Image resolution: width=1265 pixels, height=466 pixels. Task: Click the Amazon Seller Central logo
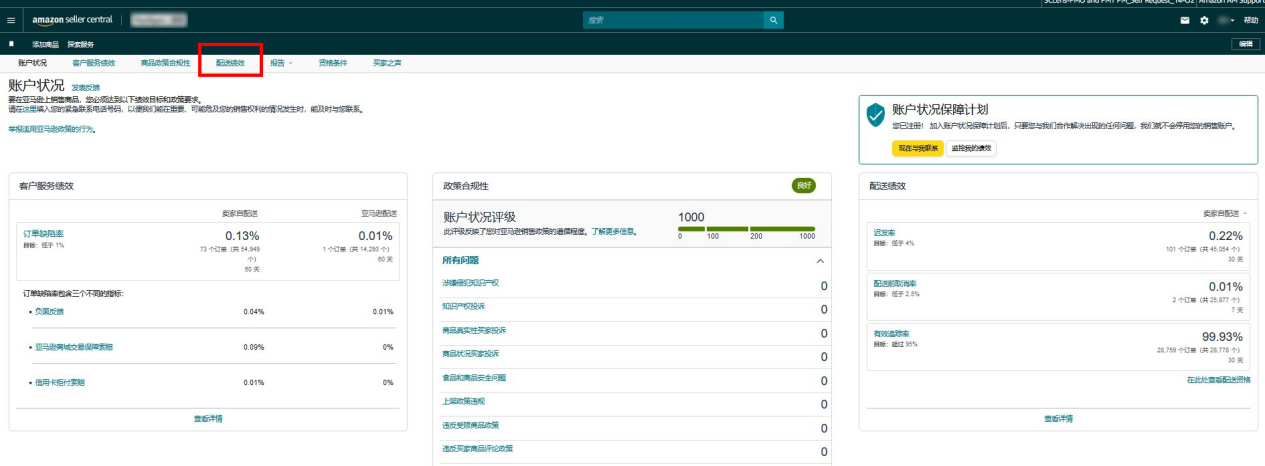click(x=73, y=20)
